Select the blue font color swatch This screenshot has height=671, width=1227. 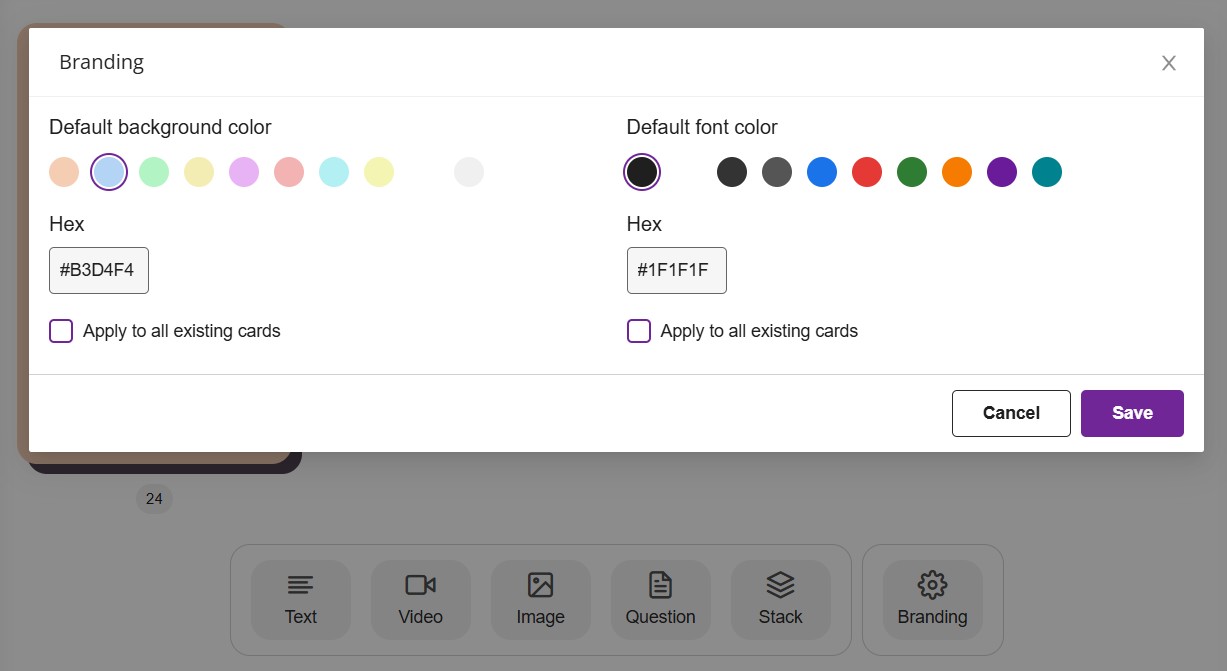point(822,172)
